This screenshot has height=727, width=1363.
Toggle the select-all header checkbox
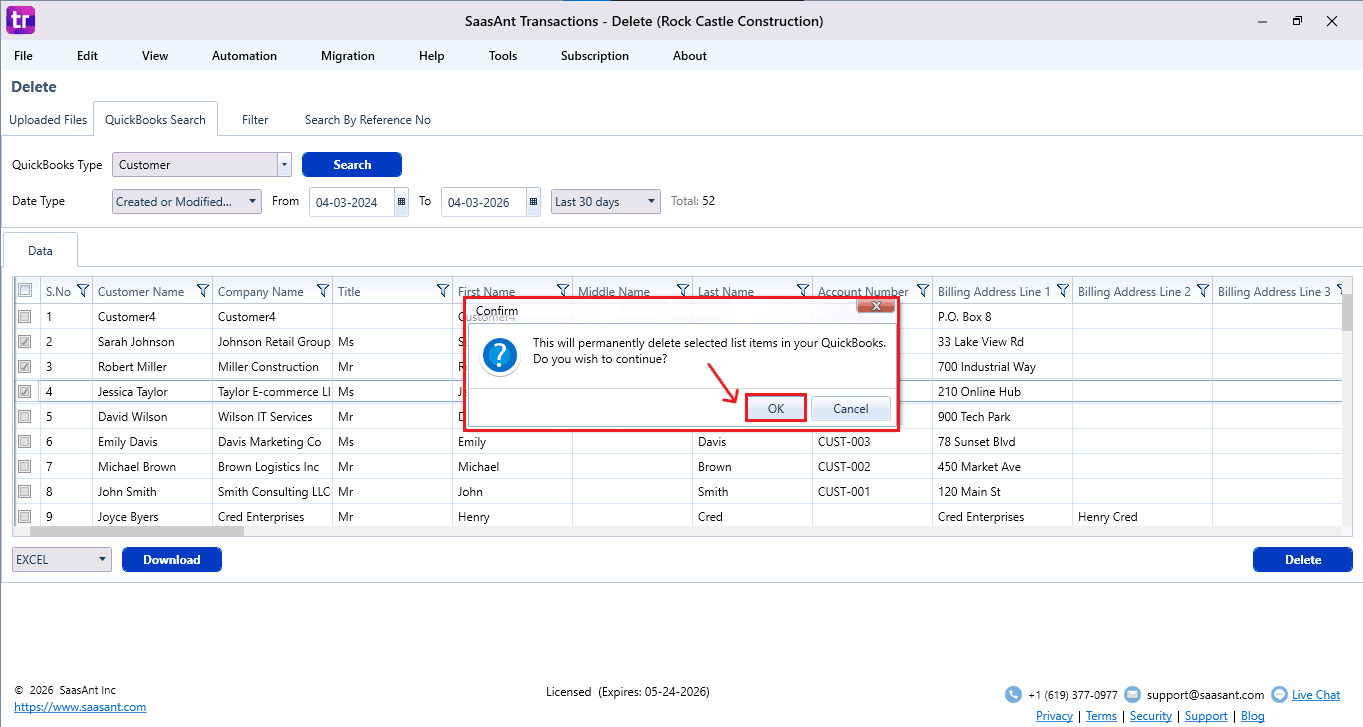point(25,291)
